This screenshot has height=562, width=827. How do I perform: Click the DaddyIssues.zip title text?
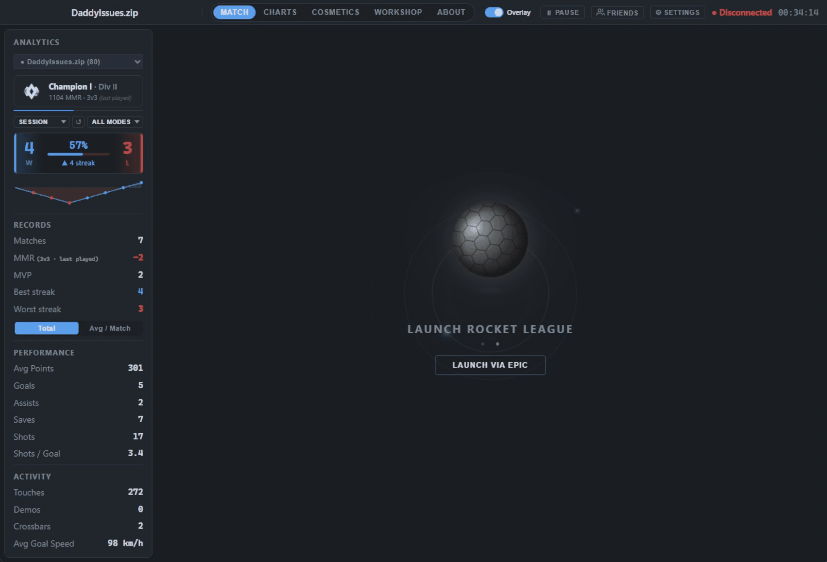(104, 13)
